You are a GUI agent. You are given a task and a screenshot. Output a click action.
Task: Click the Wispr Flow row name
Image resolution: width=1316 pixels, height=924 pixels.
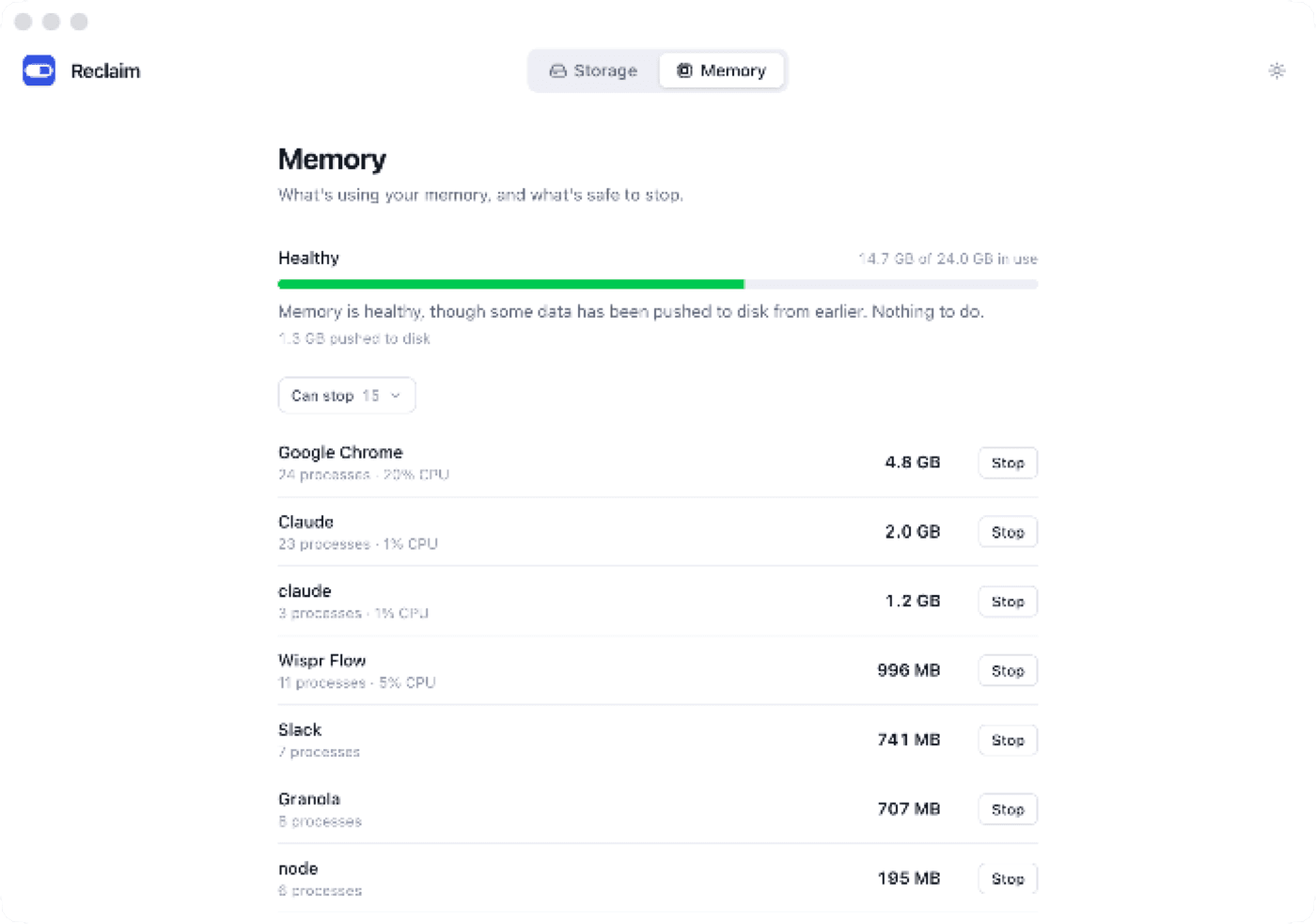(321, 661)
